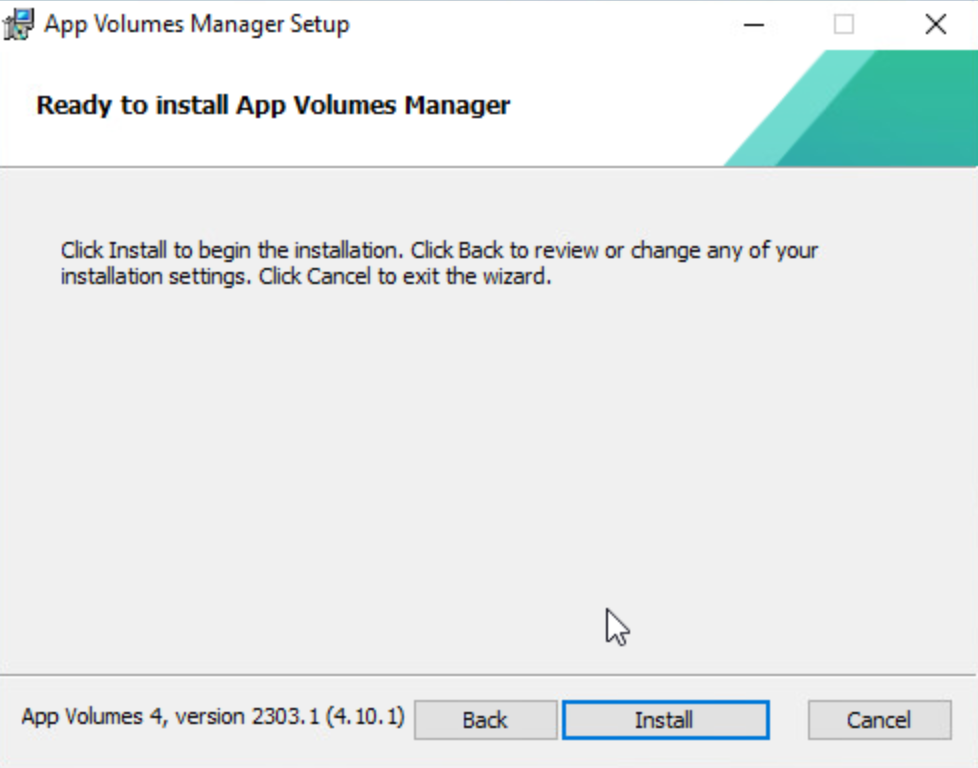This screenshot has width=978, height=768.
Task: Click the greyed-out maximize button
Action: [844, 24]
